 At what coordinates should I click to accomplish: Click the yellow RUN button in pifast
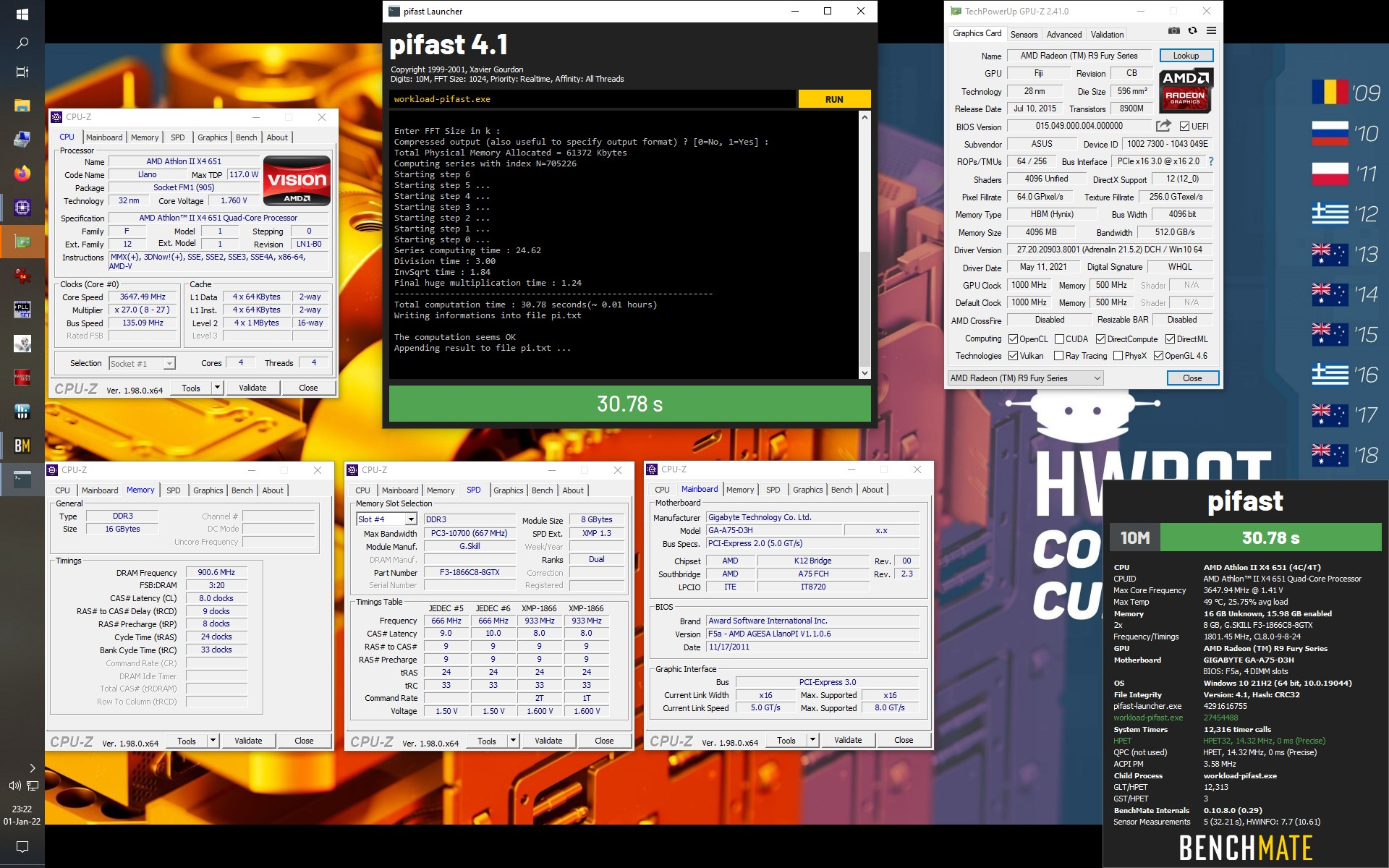834,99
